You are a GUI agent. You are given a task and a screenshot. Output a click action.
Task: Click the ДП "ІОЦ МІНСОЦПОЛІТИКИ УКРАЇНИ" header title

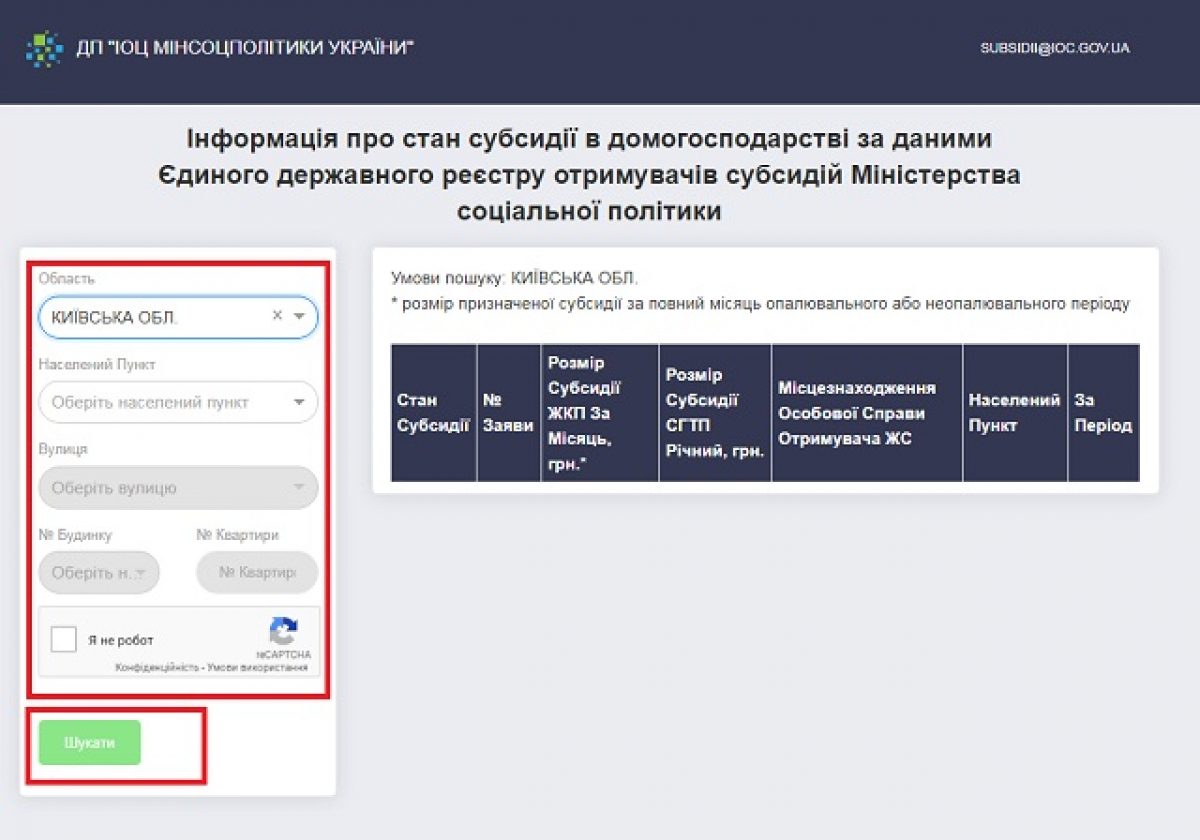[244, 48]
